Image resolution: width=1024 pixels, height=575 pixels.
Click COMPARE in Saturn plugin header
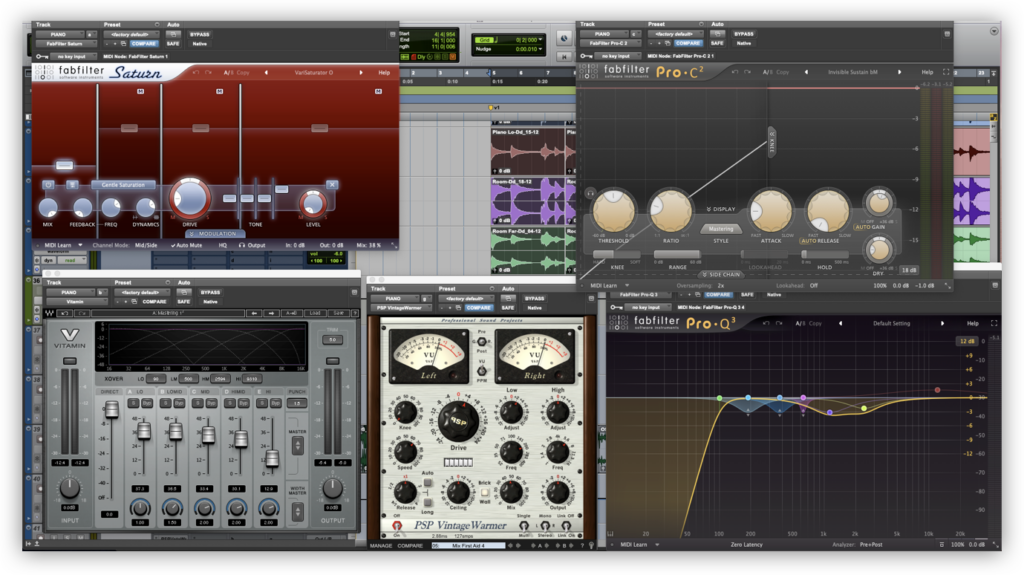coord(144,44)
